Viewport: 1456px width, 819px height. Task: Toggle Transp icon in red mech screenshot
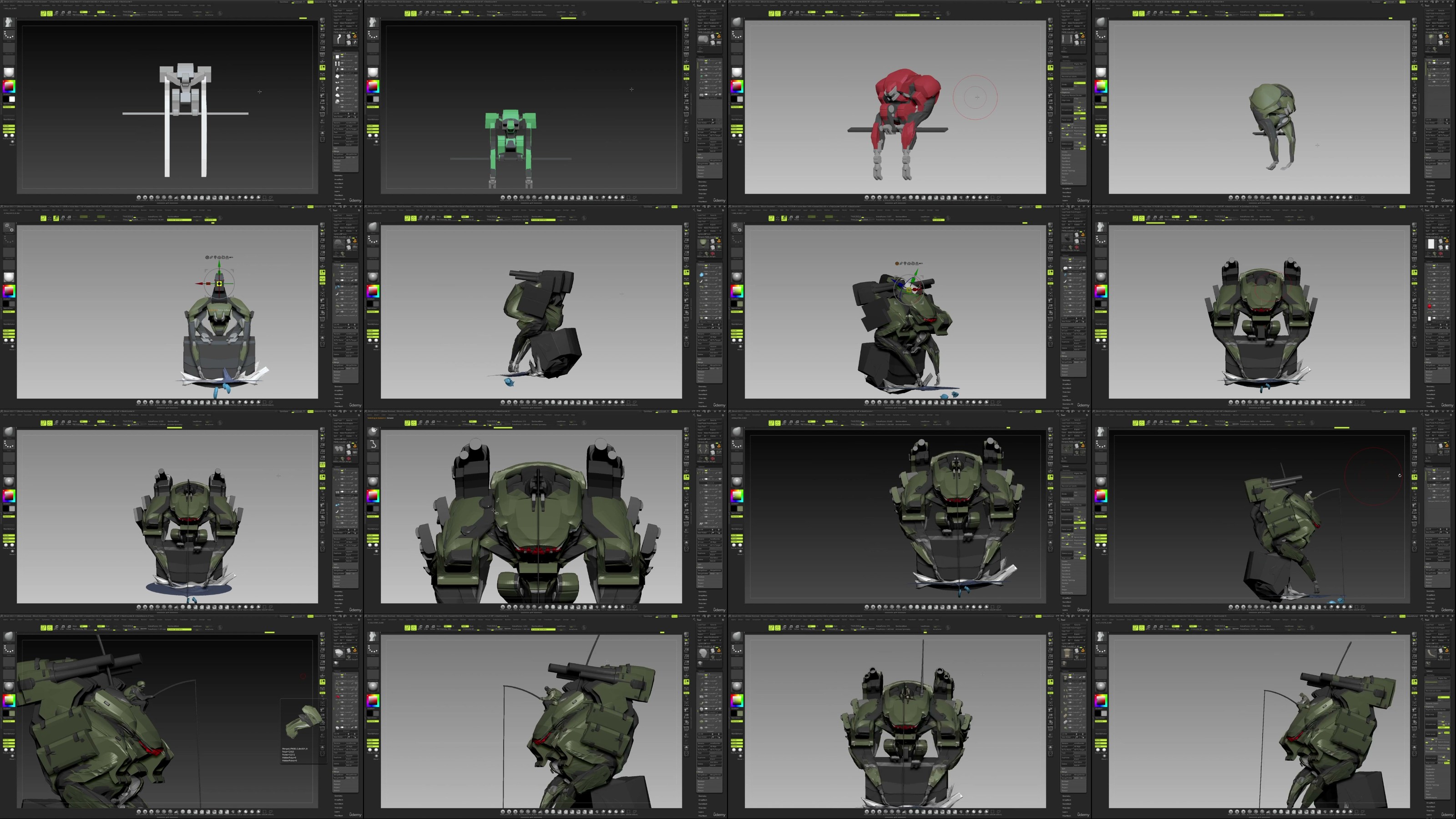click(x=1050, y=121)
